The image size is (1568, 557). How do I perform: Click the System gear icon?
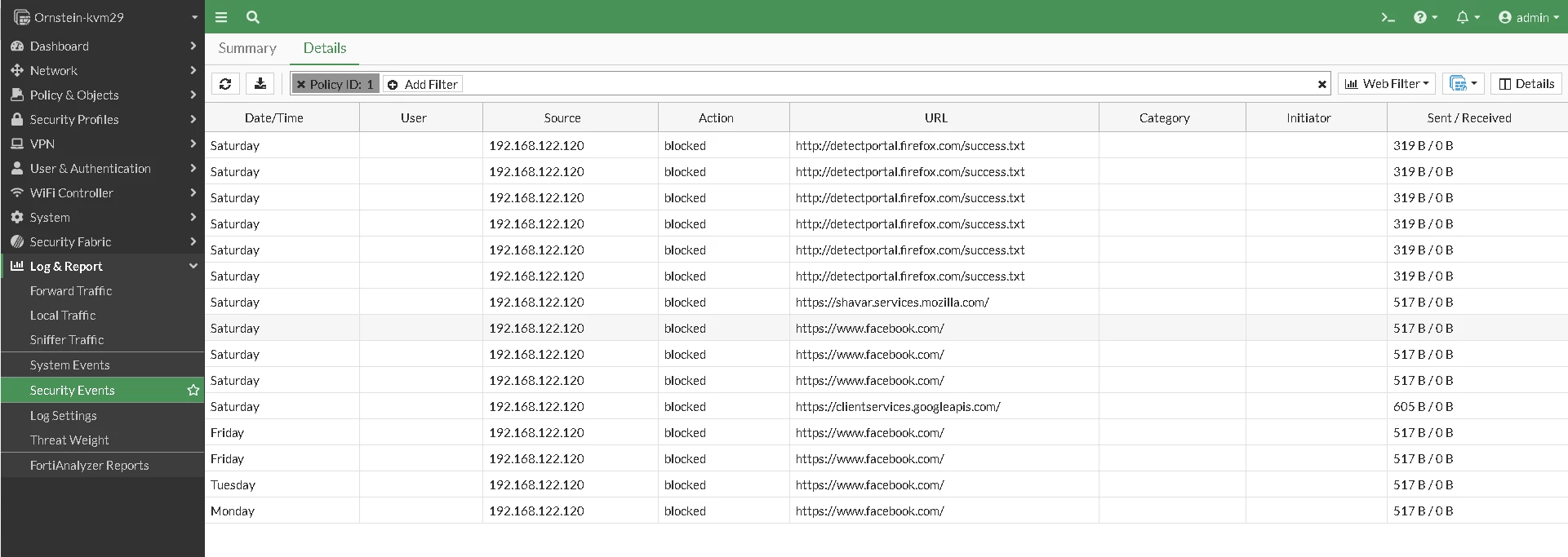[x=17, y=218]
